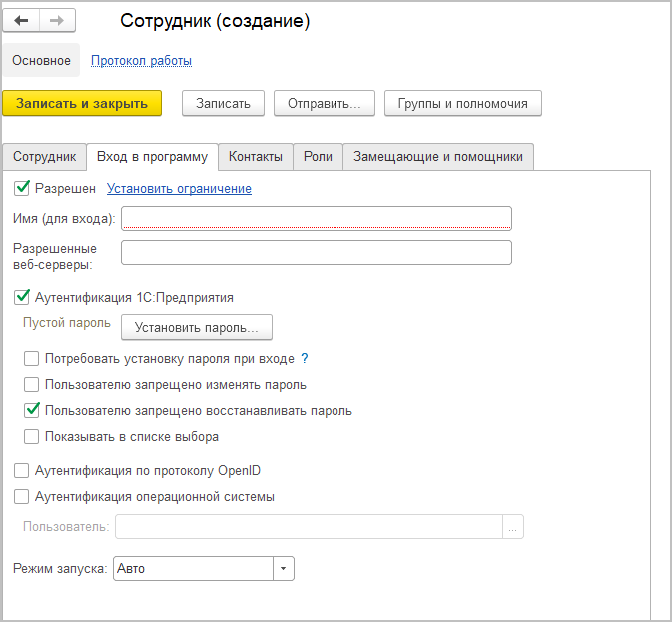Screen dimensions: 672x622
Task: Click the Записать и закрыть button
Action: click(x=82, y=103)
